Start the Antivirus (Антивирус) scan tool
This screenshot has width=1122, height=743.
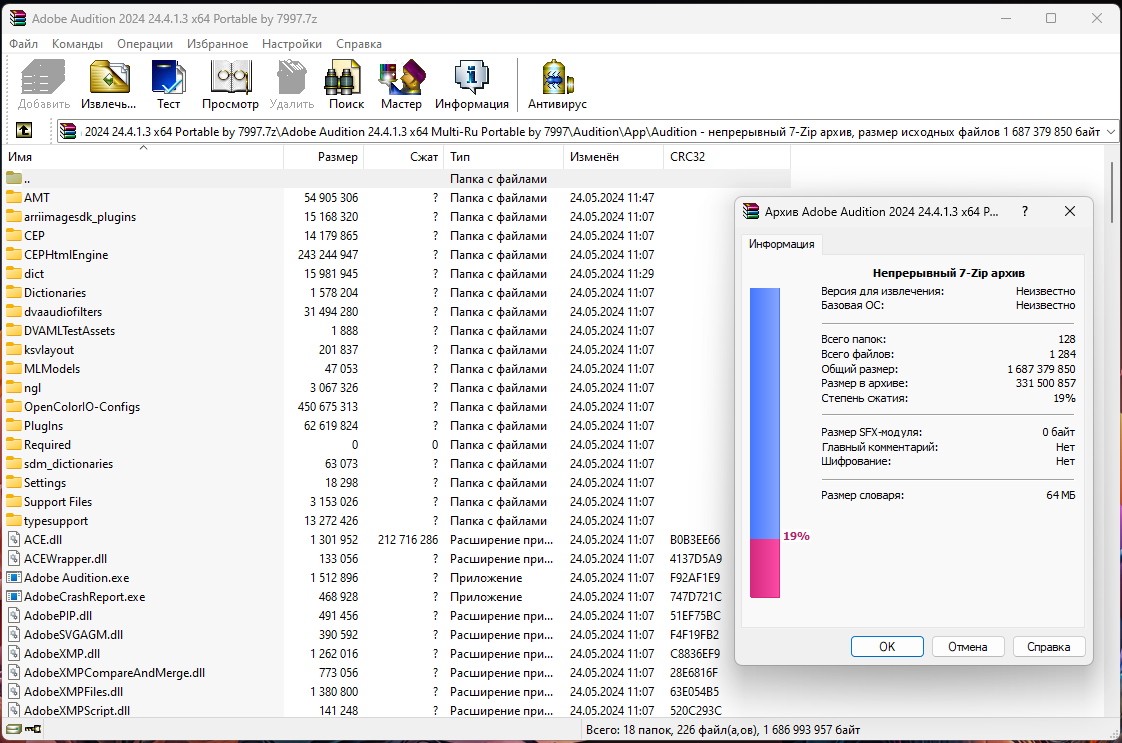click(x=557, y=84)
